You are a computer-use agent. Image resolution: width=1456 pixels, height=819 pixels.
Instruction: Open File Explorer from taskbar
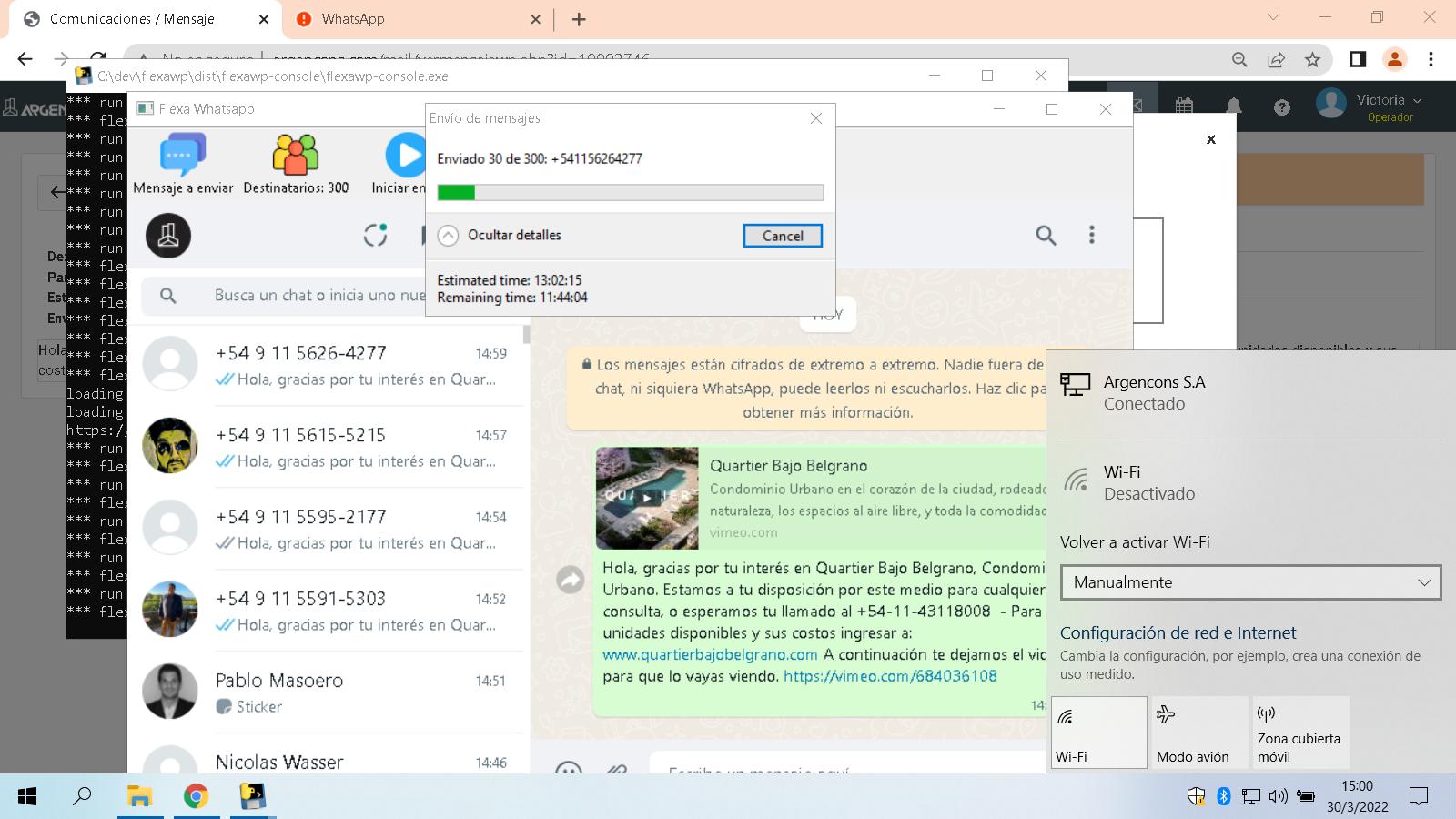click(x=139, y=797)
